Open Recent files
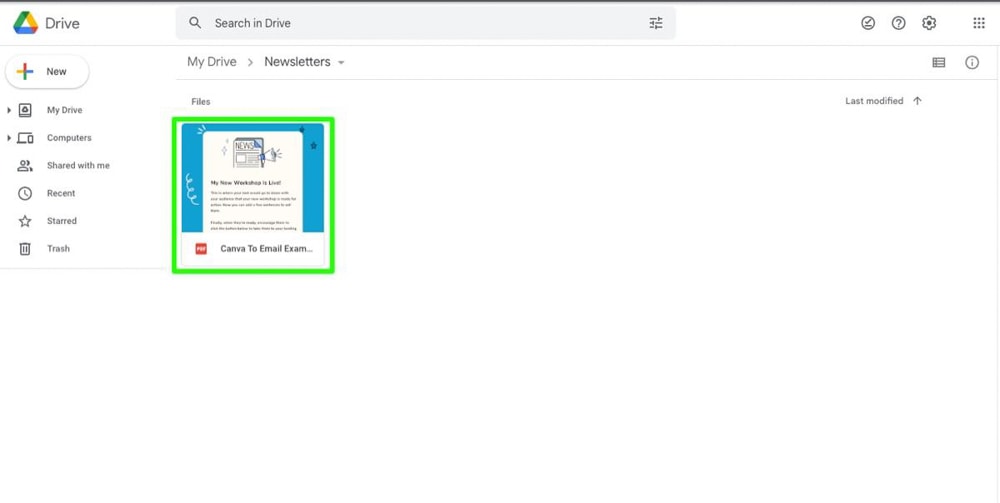1000x503 pixels. point(61,193)
